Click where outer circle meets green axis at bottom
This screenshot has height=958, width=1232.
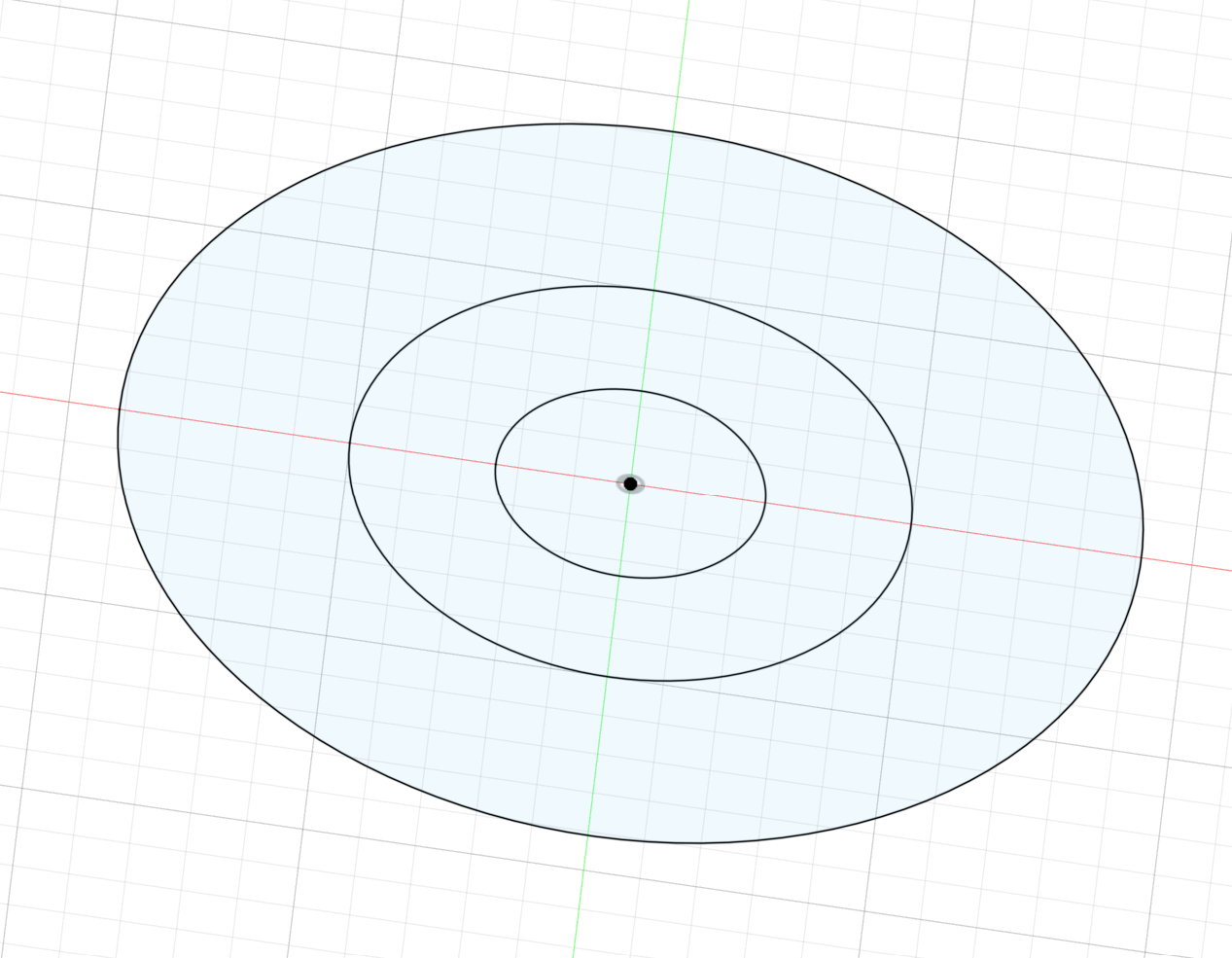(588, 834)
